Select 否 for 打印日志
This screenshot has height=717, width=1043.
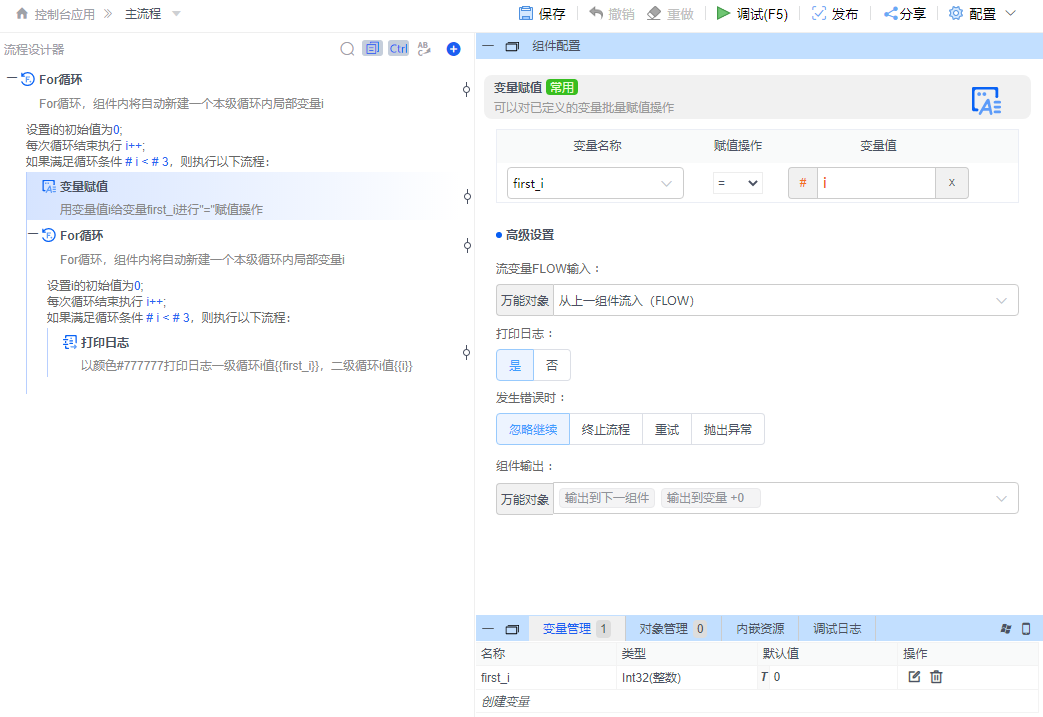(552, 365)
